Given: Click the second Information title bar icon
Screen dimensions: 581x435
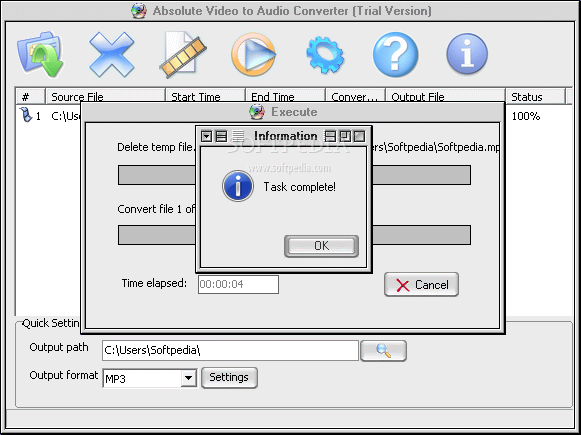Looking at the screenshot, I should pyautogui.click(x=221, y=136).
